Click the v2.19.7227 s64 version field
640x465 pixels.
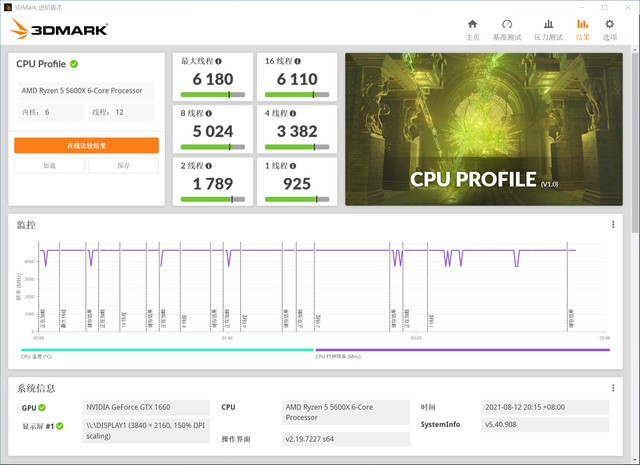pyautogui.click(x=346, y=439)
